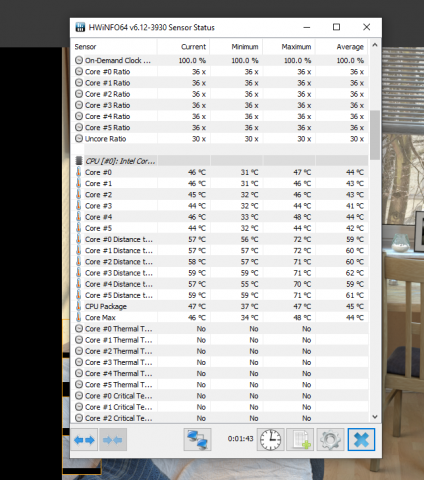Open sensor settings gear icon
The image size is (424, 480).
[330, 440]
